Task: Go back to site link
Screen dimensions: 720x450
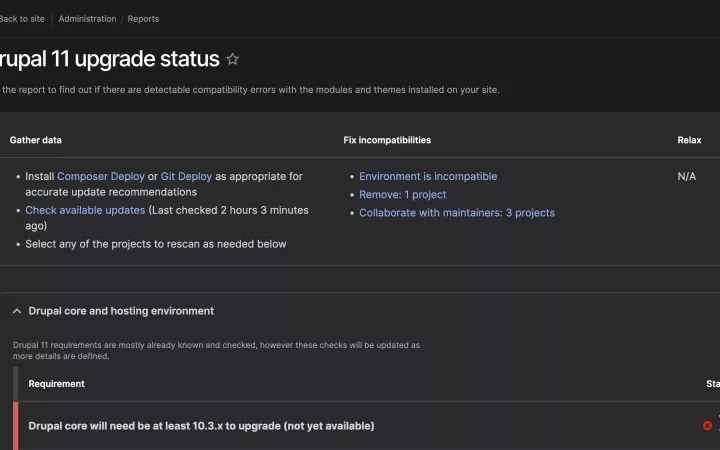Action: coord(22,19)
